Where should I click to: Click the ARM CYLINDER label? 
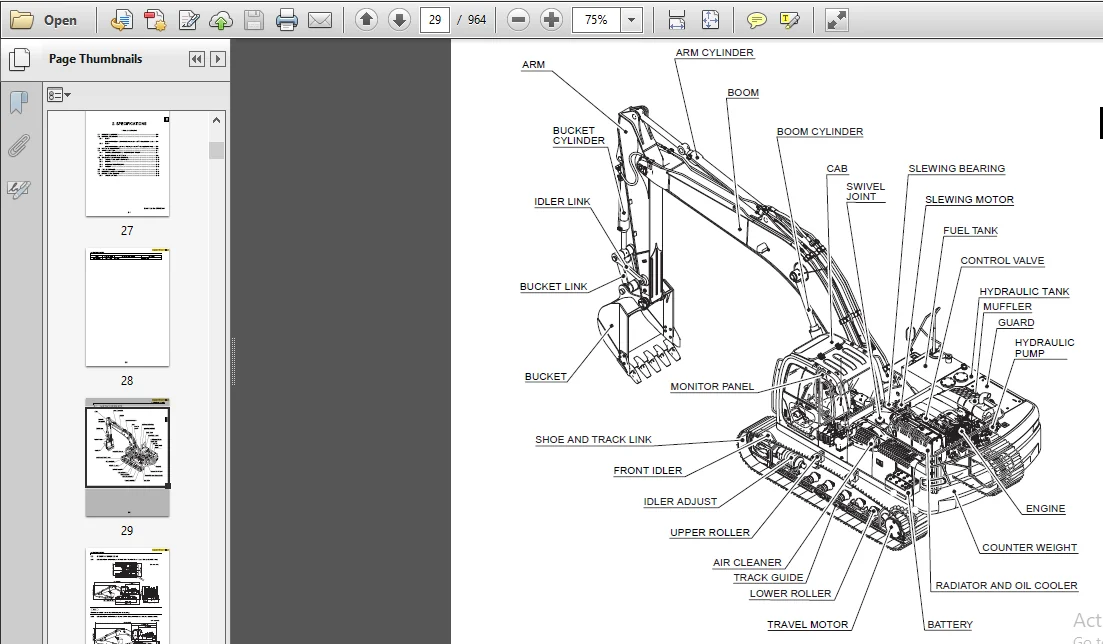[715, 53]
